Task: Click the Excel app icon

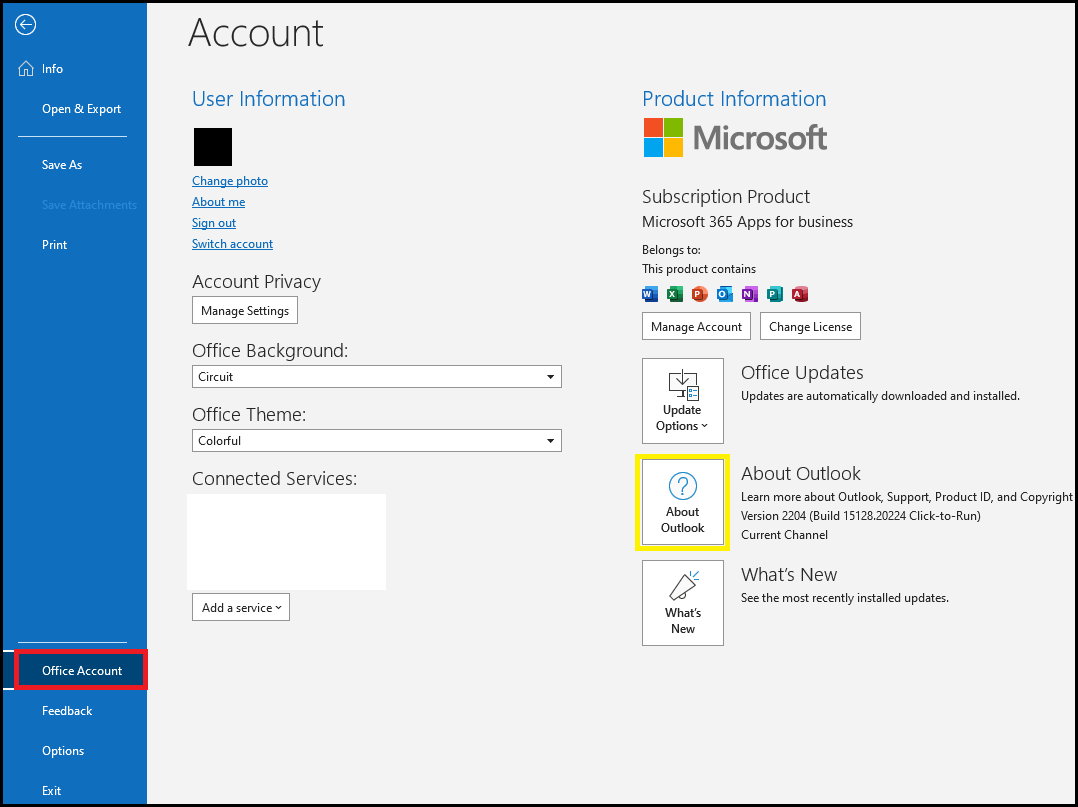Action: [x=674, y=294]
